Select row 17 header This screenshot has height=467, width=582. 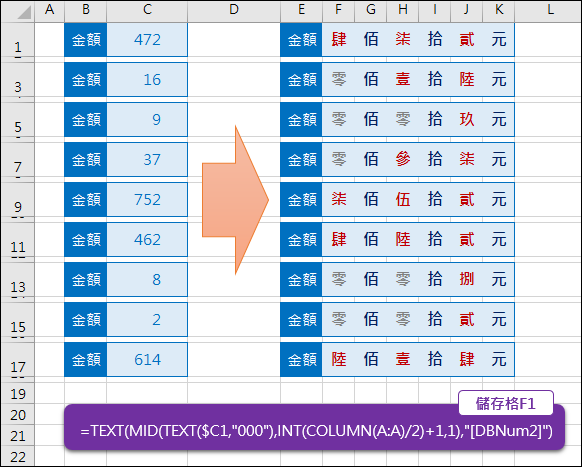(18, 360)
